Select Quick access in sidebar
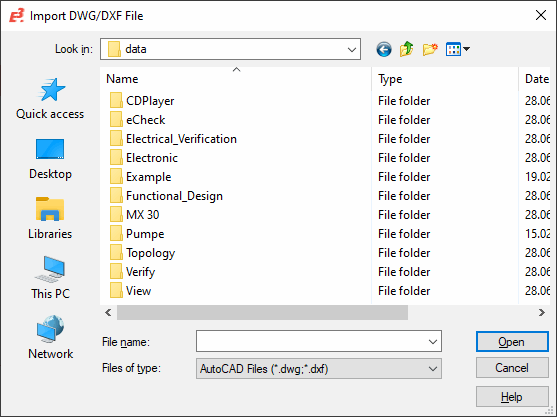Screen dimensions: 557x417 [x=50, y=99]
